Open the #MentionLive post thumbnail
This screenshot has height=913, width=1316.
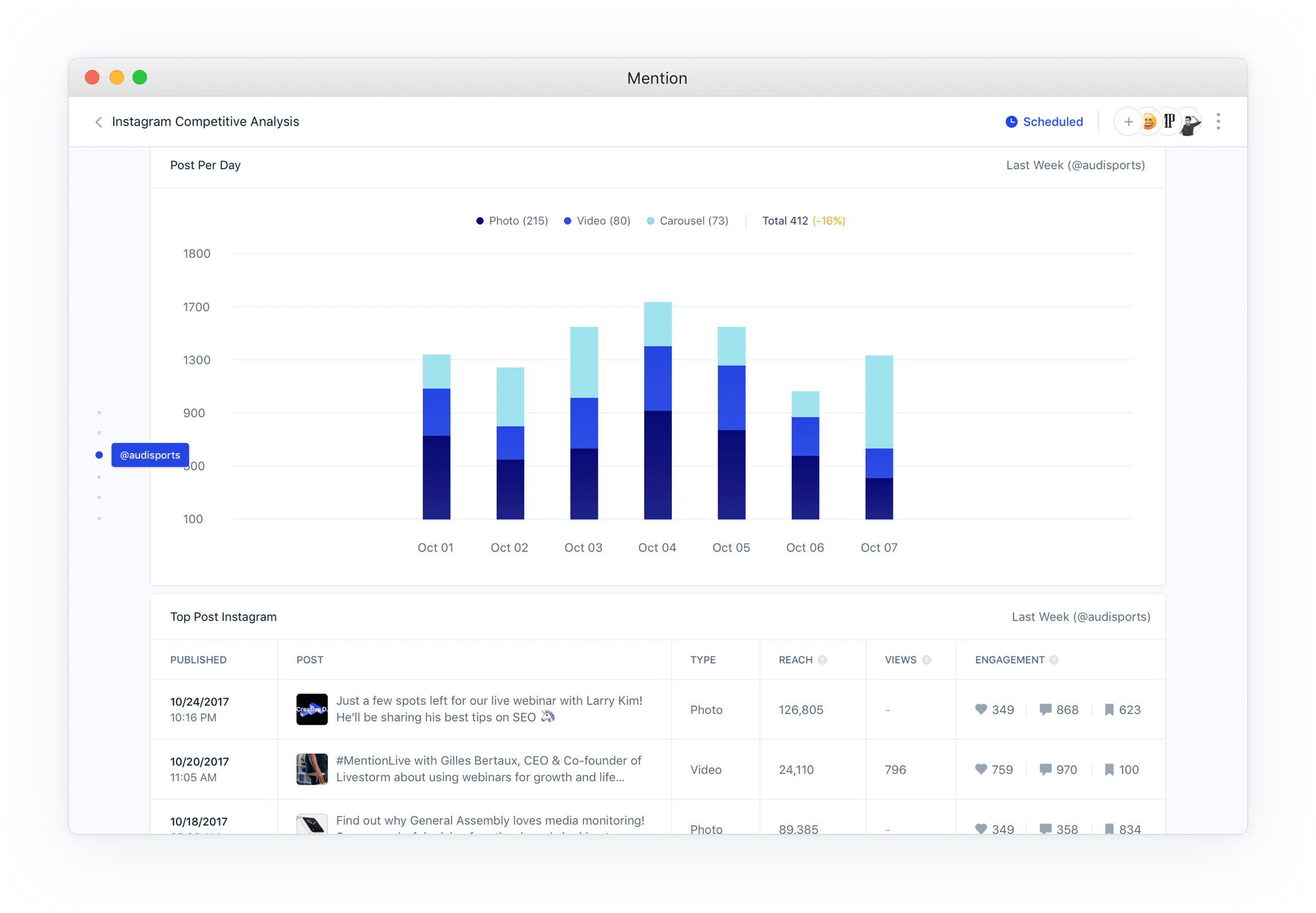click(312, 769)
